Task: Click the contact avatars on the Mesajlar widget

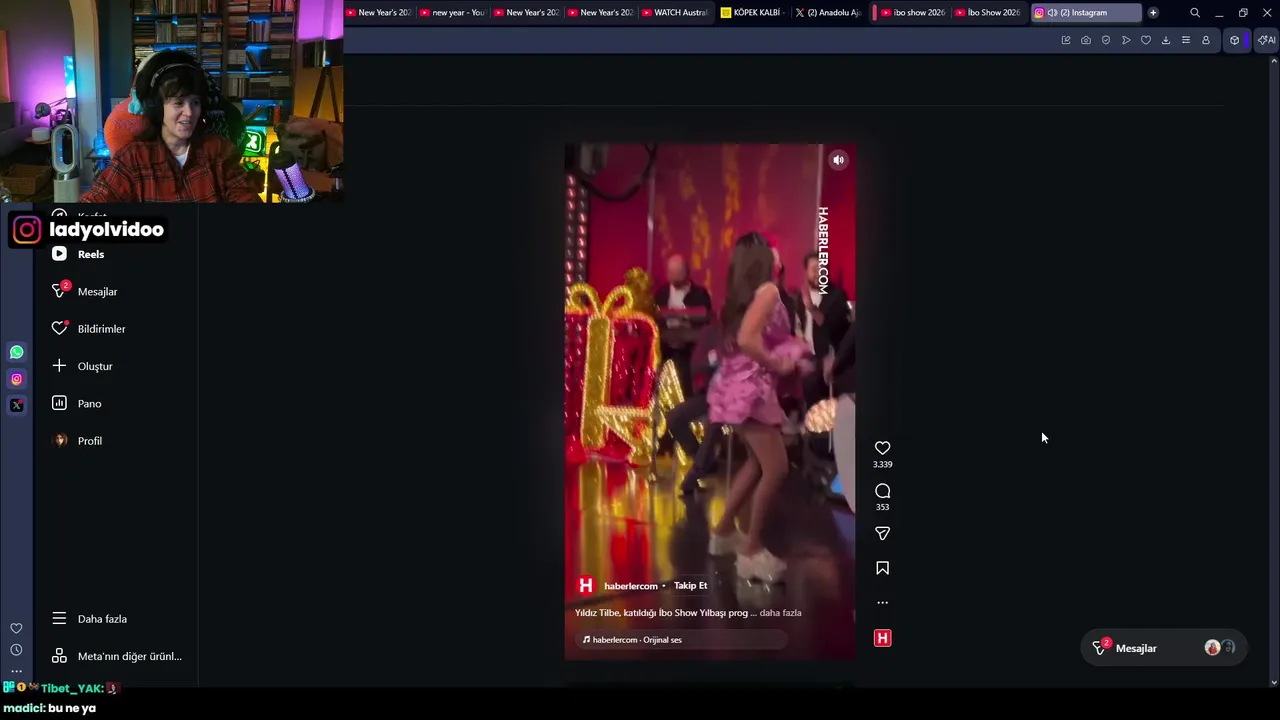Action: pyautogui.click(x=1220, y=648)
